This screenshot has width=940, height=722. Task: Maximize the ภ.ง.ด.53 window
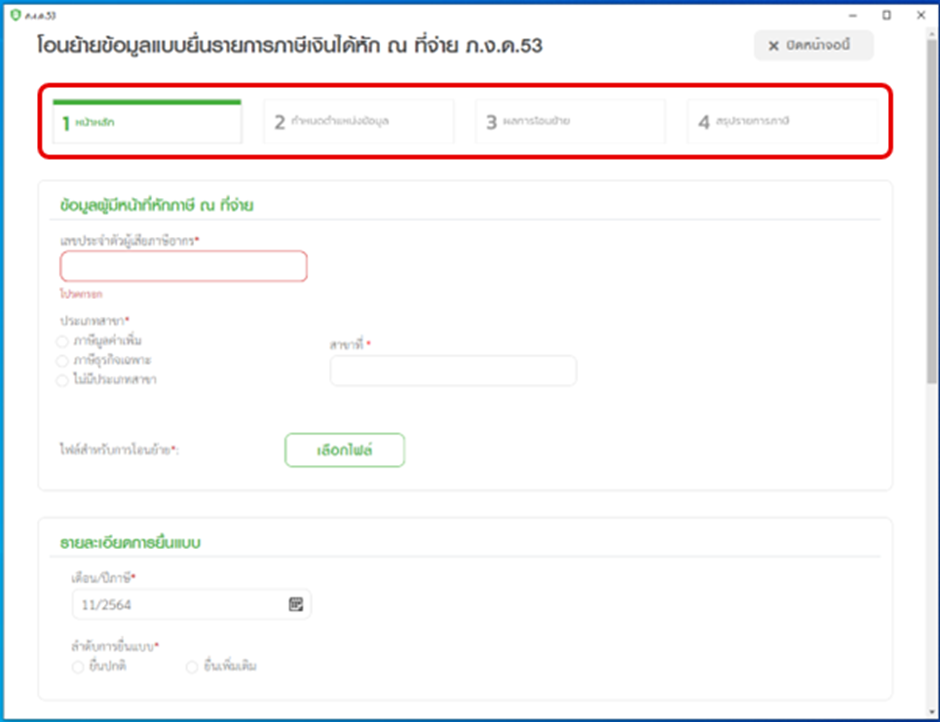pyautogui.click(x=886, y=15)
